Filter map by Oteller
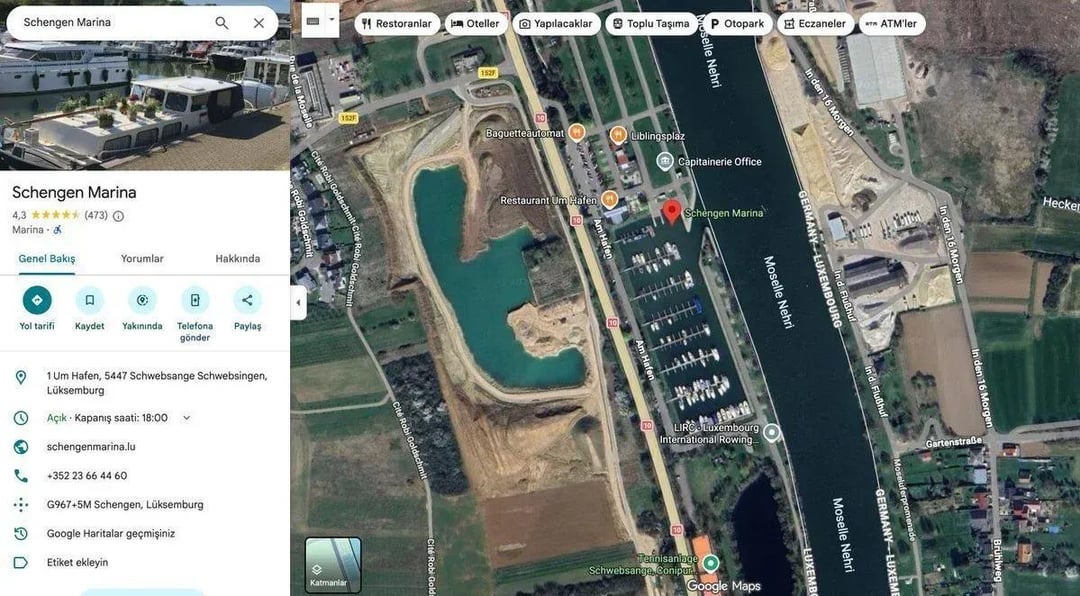1080x596 pixels. (x=475, y=24)
